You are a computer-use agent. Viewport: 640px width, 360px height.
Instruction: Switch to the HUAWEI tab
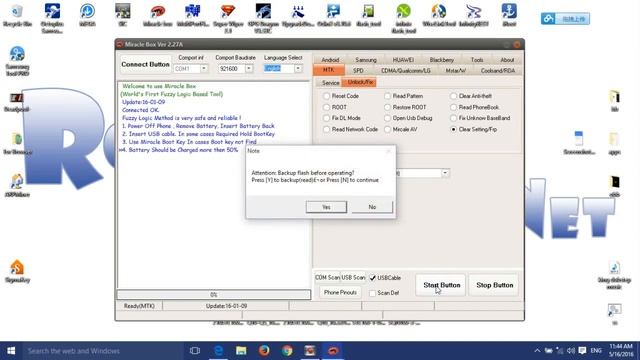[403, 60]
